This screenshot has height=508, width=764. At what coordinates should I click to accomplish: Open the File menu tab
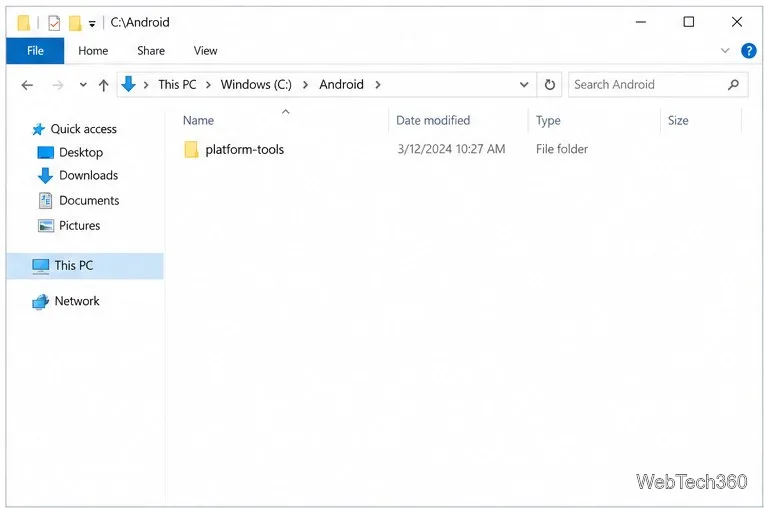(x=35, y=51)
